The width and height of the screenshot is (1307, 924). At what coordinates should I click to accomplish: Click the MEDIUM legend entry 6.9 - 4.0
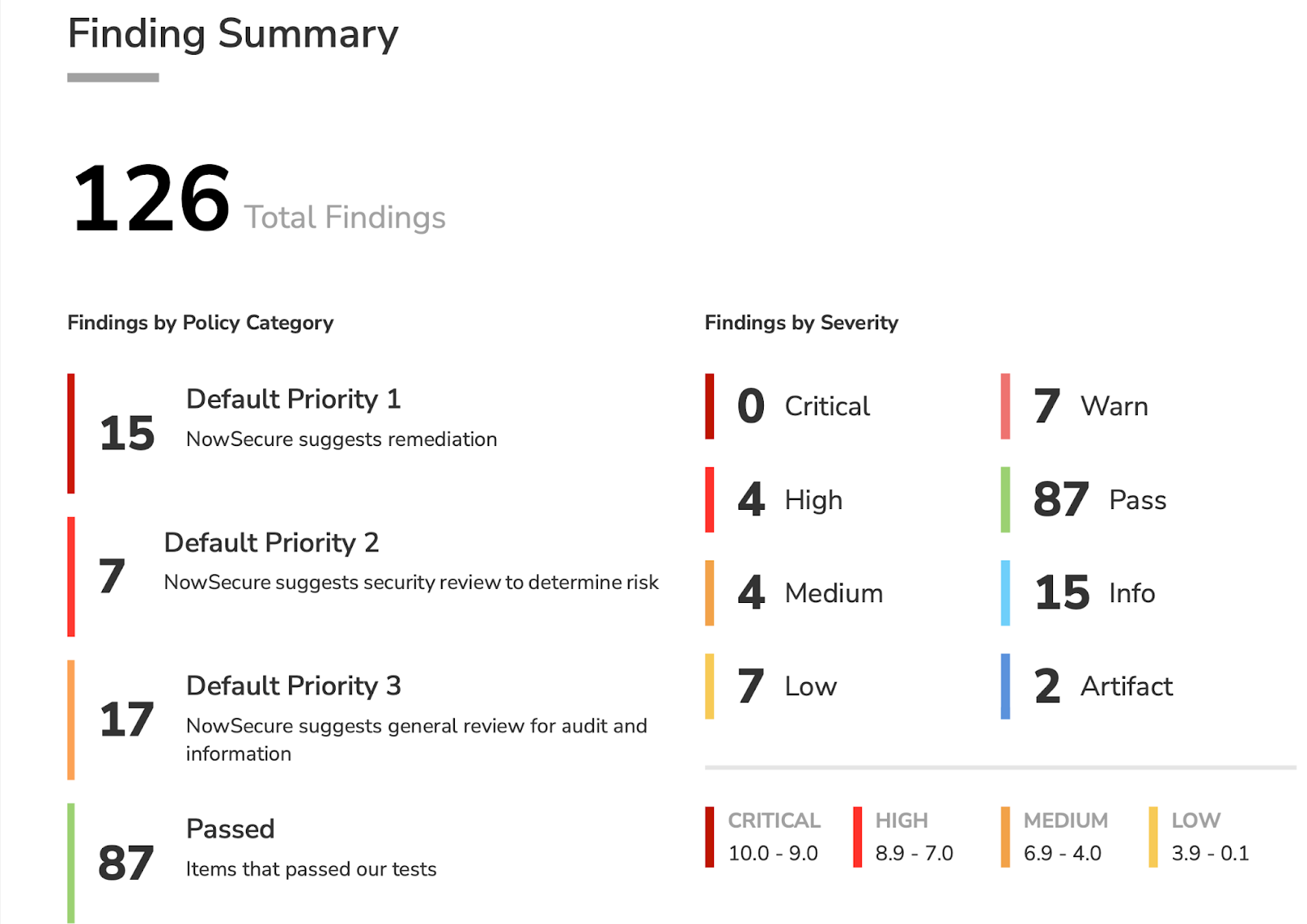click(x=1062, y=853)
